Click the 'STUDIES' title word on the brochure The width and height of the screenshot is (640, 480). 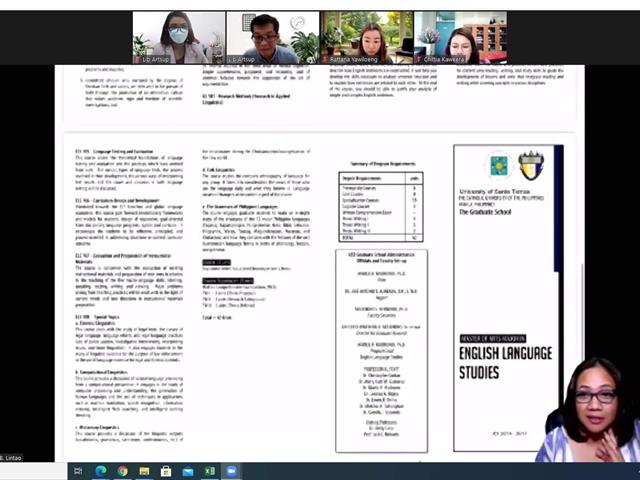(479, 373)
